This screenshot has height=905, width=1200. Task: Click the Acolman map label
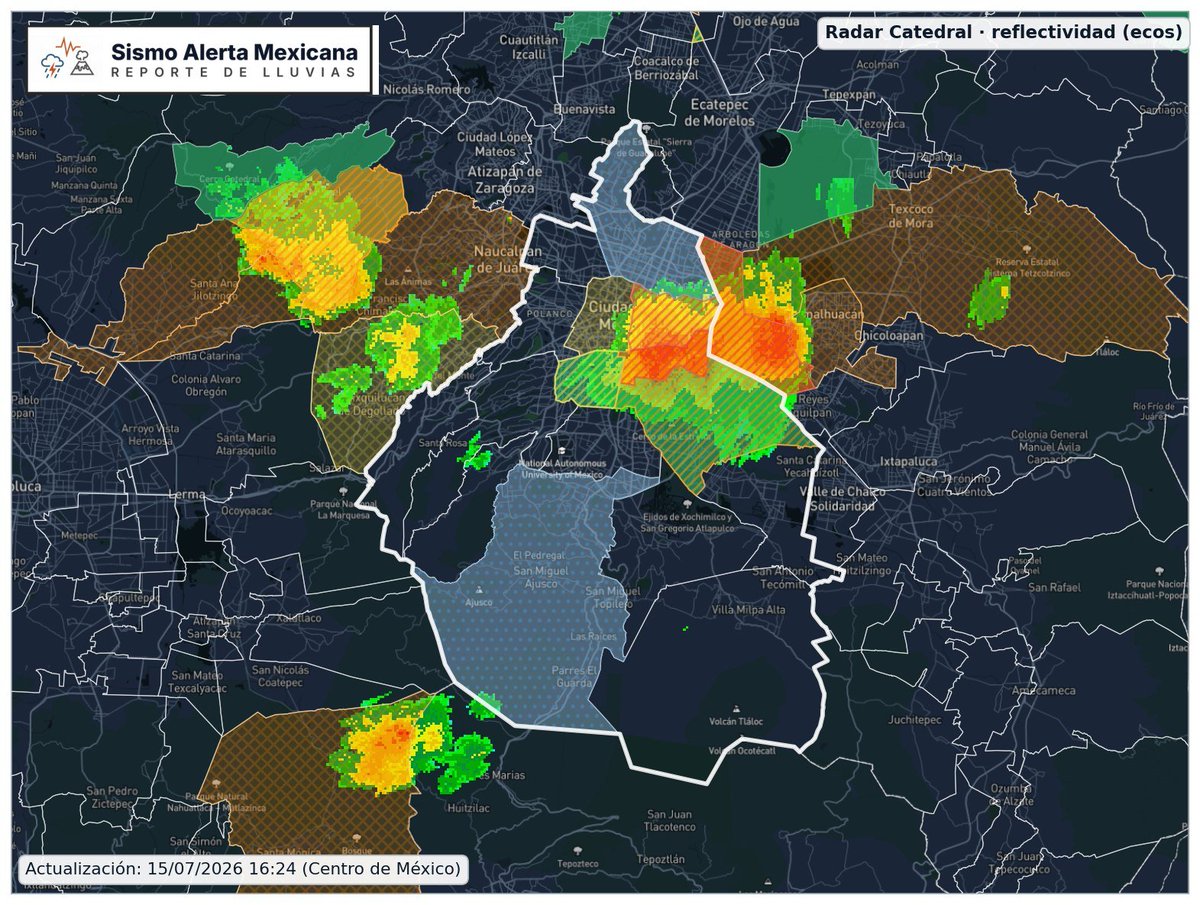[878, 64]
